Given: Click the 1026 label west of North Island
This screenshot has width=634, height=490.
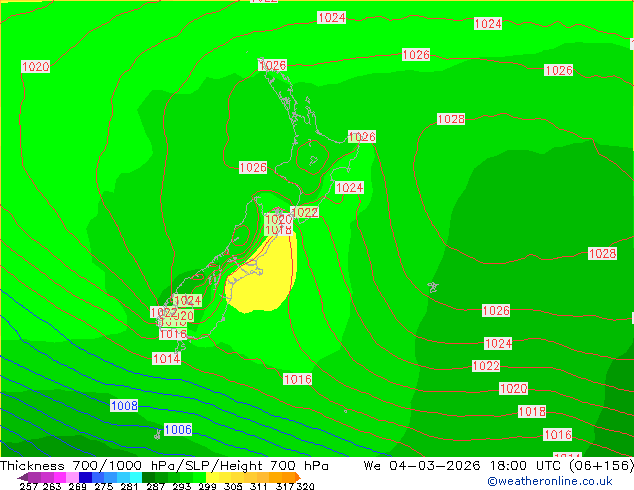Looking at the screenshot, I should click(x=253, y=167).
